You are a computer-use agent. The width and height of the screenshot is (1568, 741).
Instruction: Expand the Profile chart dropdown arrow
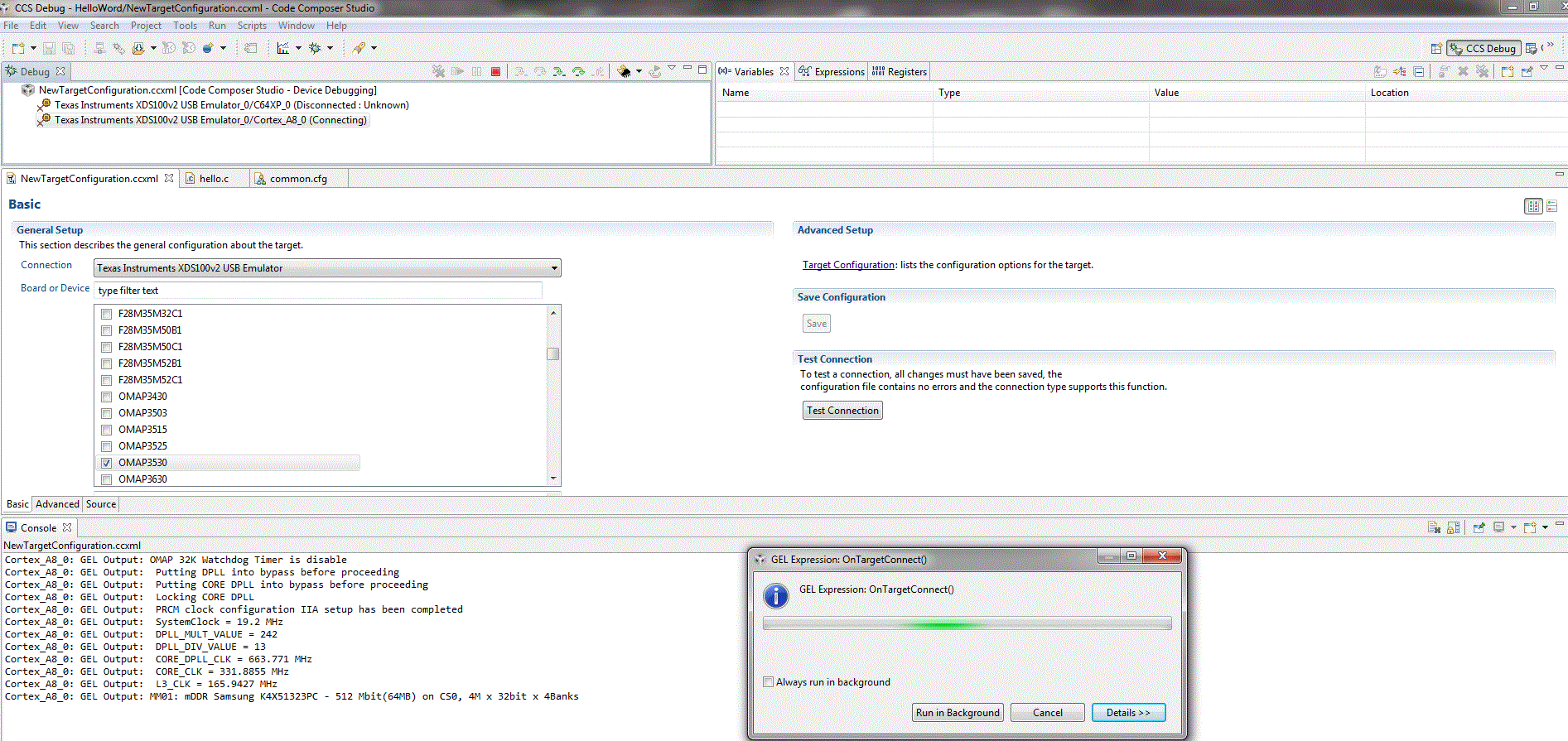coord(298,48)
